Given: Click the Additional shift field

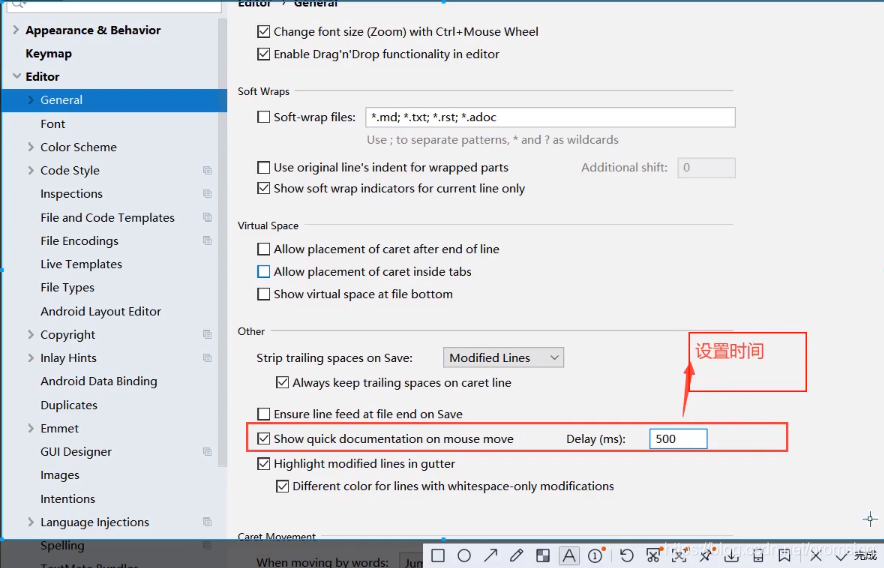Looking at the screenshot, I should click(706, 168).
